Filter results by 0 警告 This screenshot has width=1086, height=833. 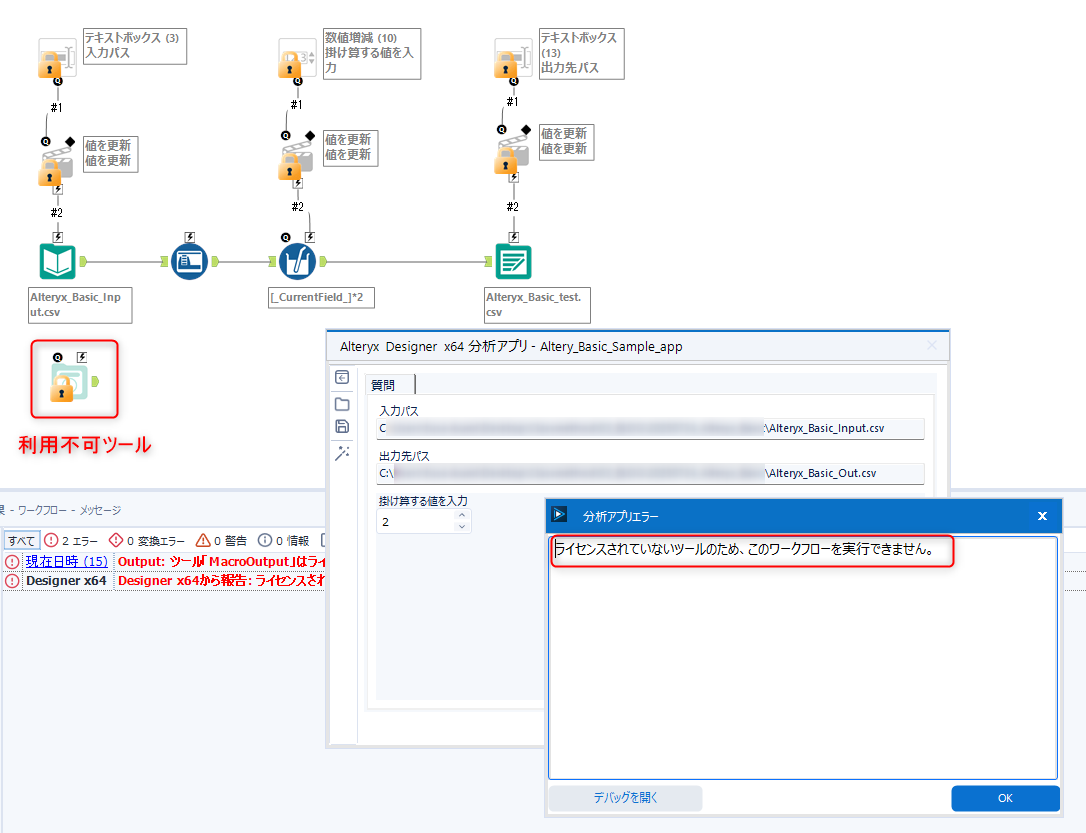tap(221, 541)
